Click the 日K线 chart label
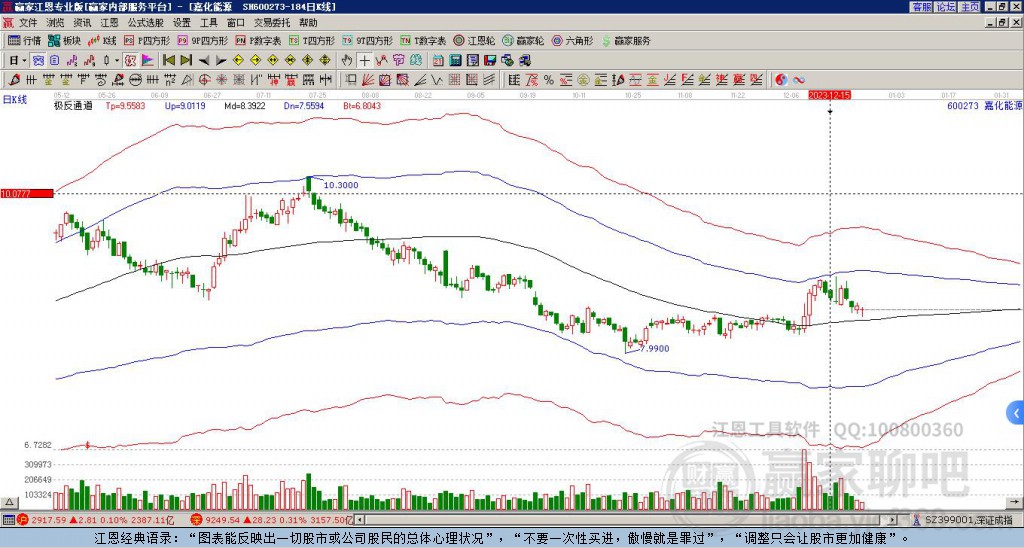 (x=14, y=99)
